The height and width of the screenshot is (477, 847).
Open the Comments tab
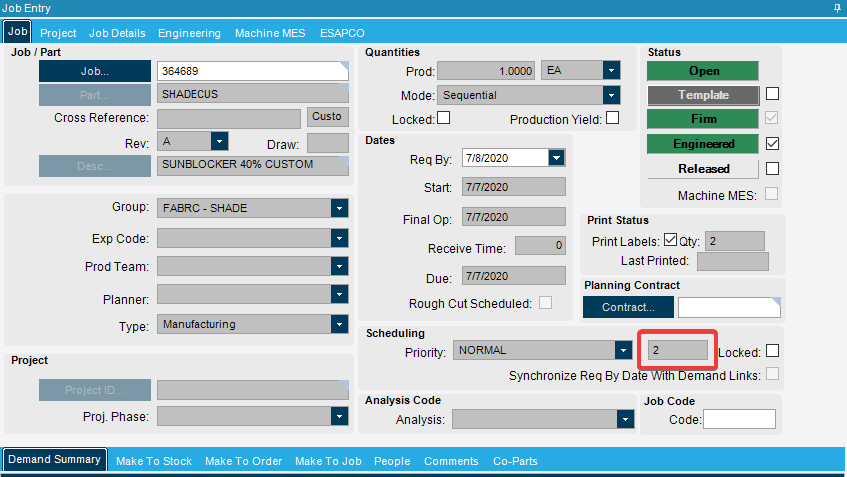click(451, 461)
